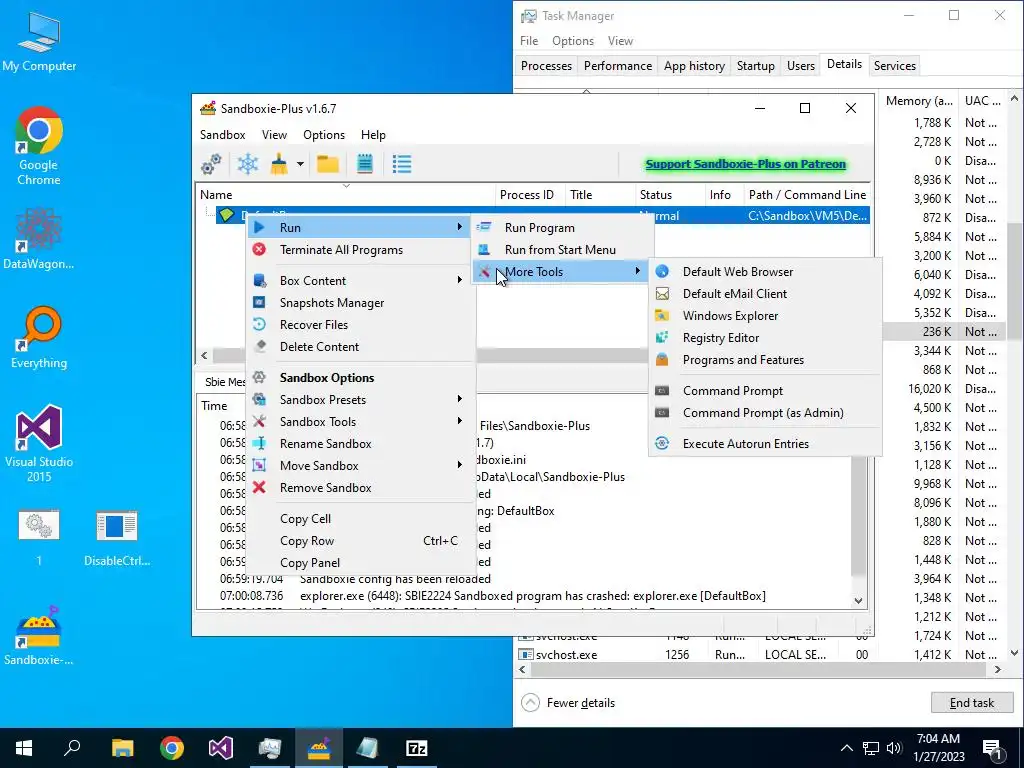Click the Windows Explorer icon
Viewport: 1024px width, 768px height.
pos(662,315)
